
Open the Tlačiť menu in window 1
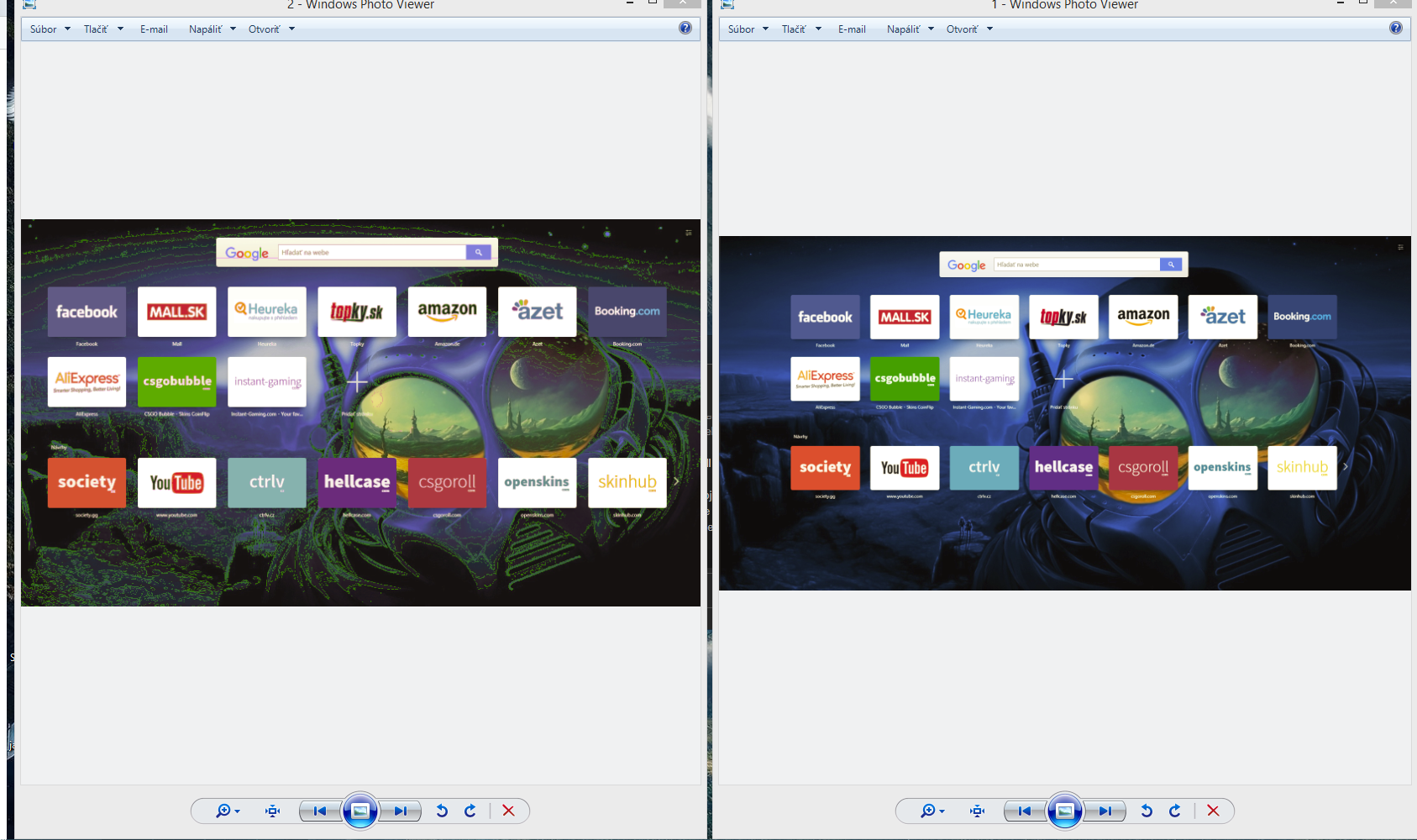point(801,29)
